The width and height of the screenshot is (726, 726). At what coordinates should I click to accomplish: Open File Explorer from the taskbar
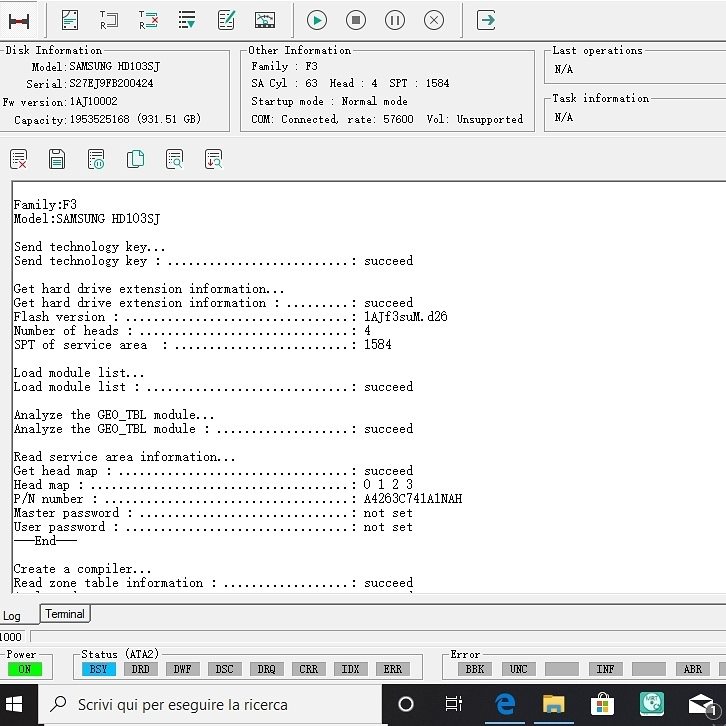coord(554,705)
